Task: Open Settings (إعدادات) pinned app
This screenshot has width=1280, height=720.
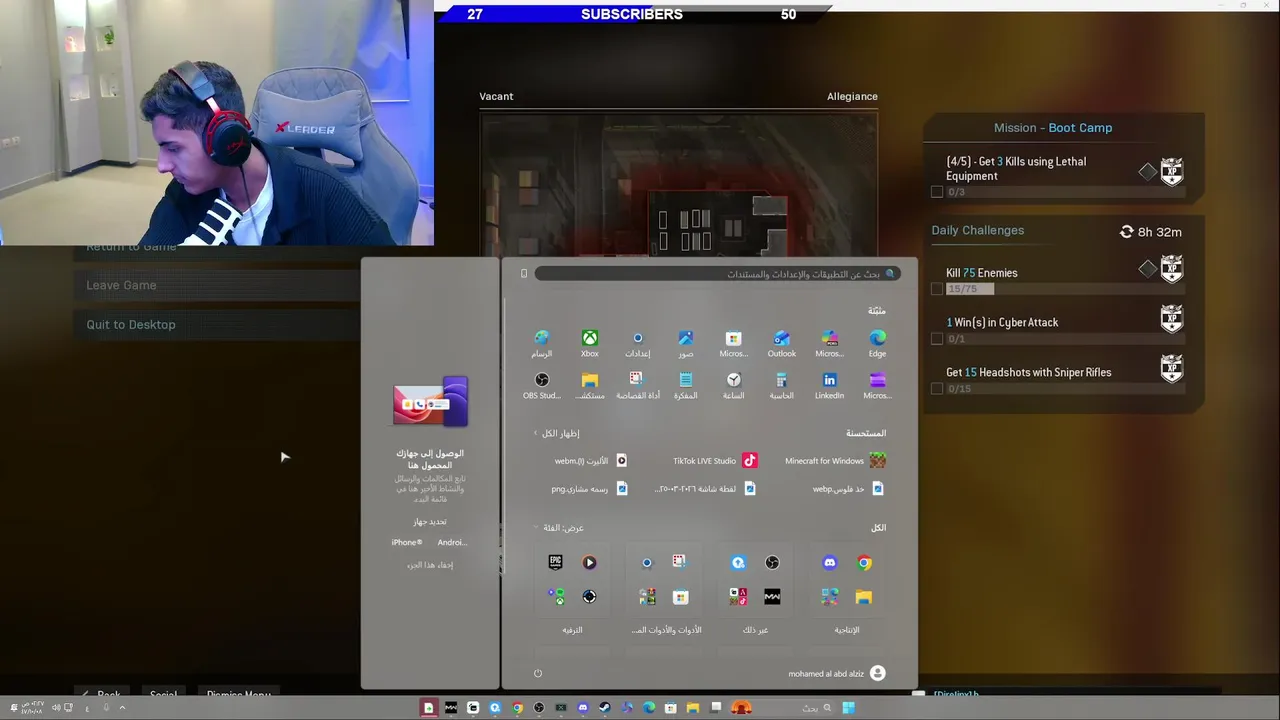Action: [638, 344]
